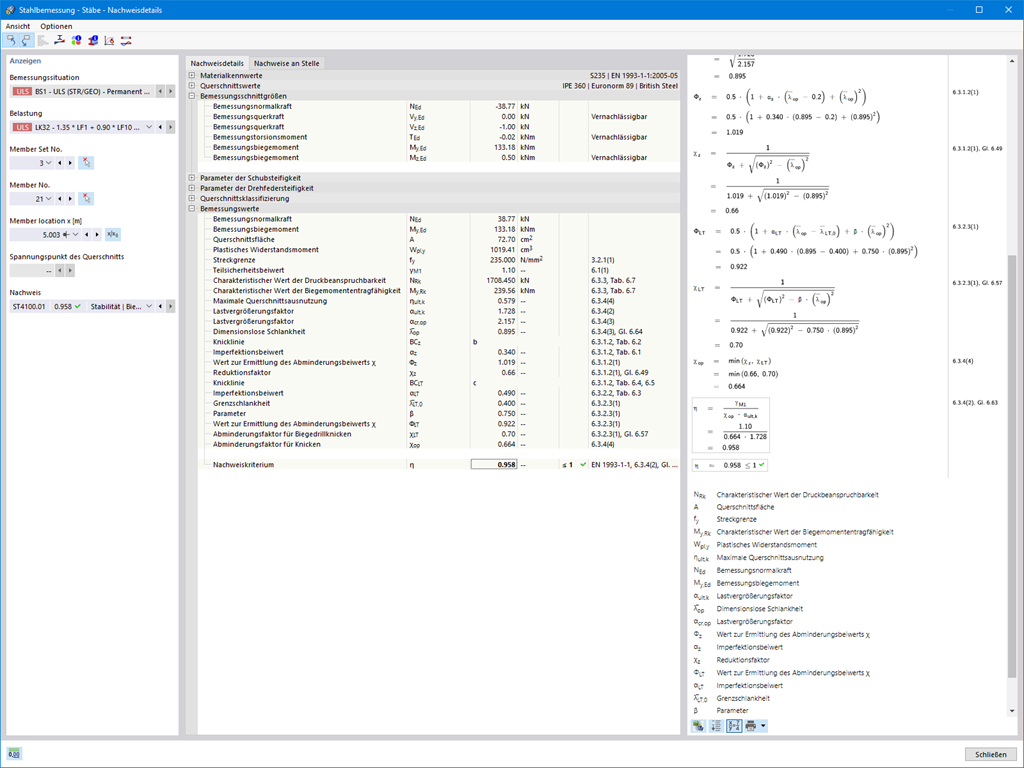Pick member number graphically with cursor icon
1024x768 pixels.
coord(86,199)
